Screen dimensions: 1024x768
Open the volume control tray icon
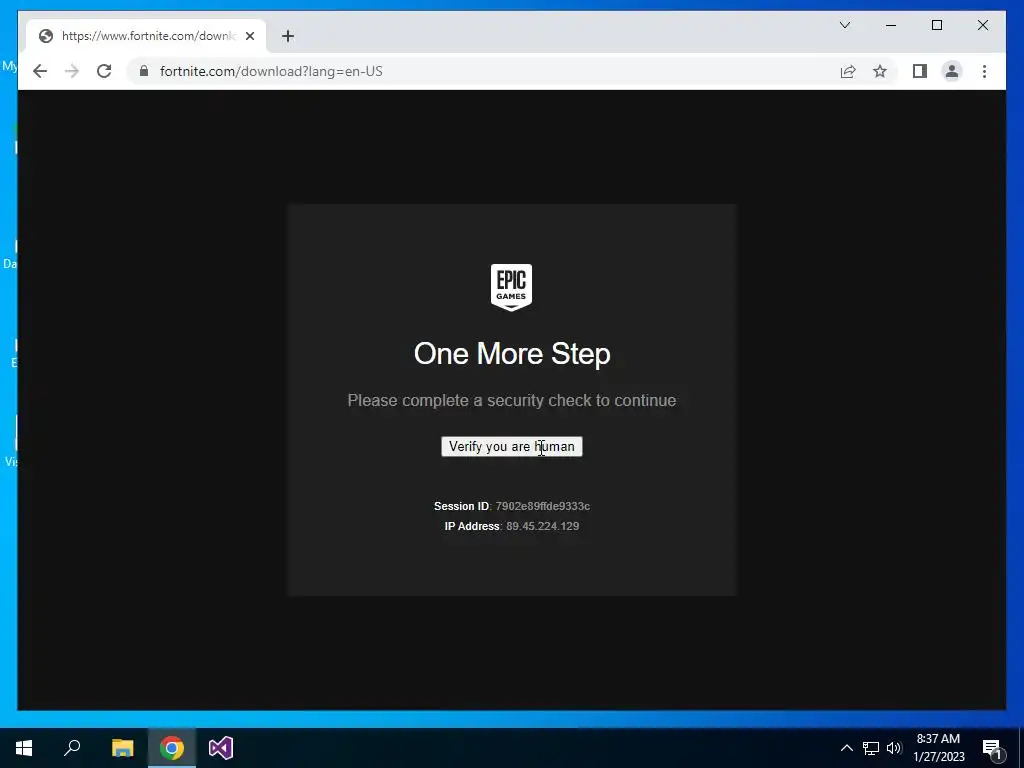coord(894,748)
